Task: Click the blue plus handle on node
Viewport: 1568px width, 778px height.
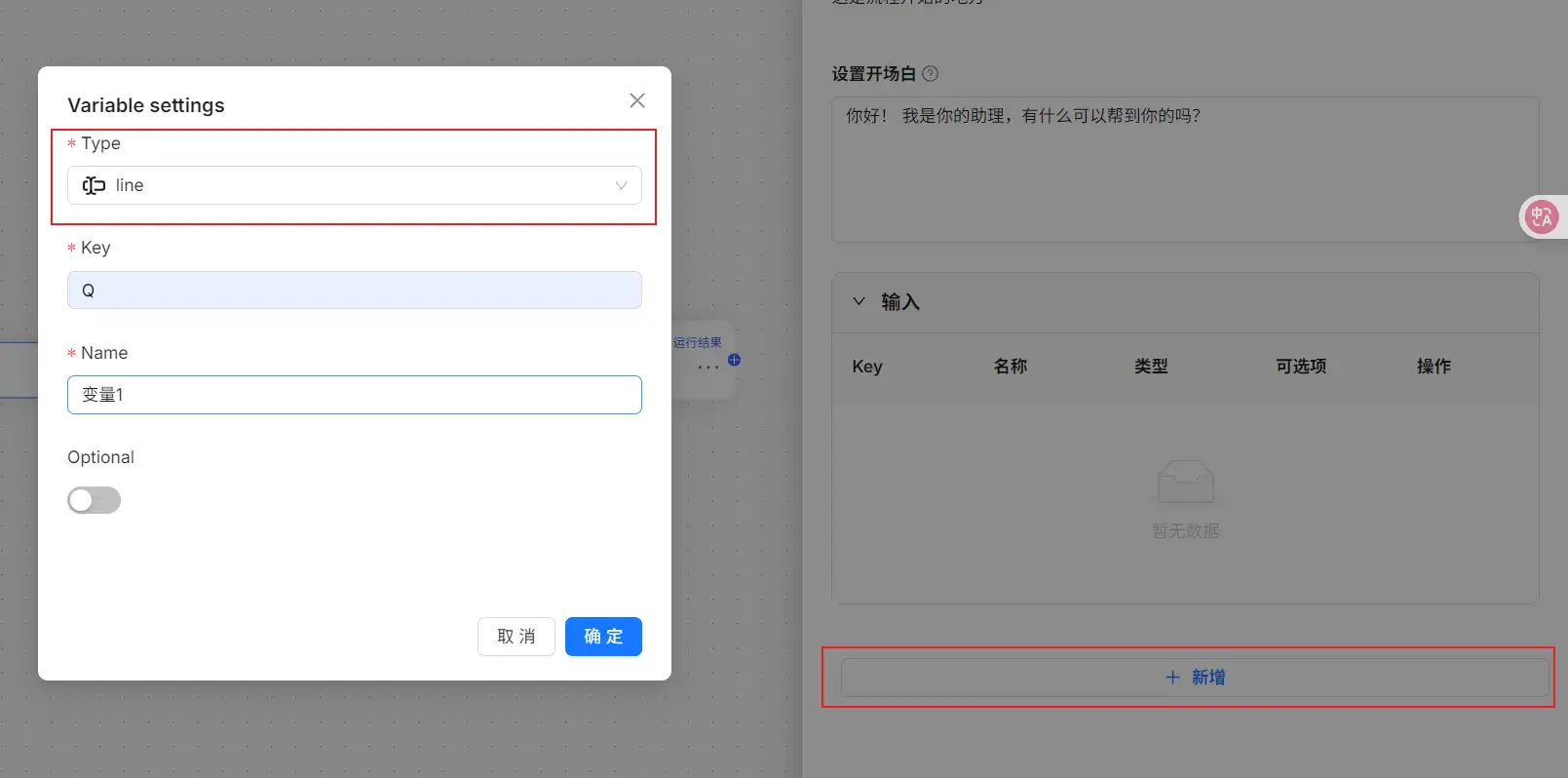Action: click(x=735, y=360)
